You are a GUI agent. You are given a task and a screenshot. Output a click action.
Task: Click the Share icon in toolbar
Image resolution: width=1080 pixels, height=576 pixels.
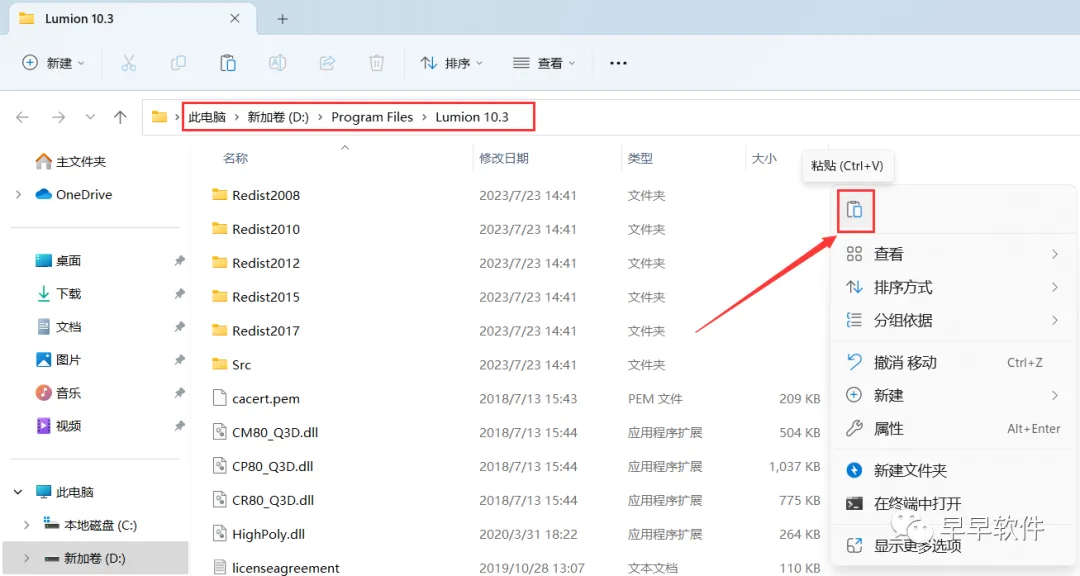click(x=327, y=63)
